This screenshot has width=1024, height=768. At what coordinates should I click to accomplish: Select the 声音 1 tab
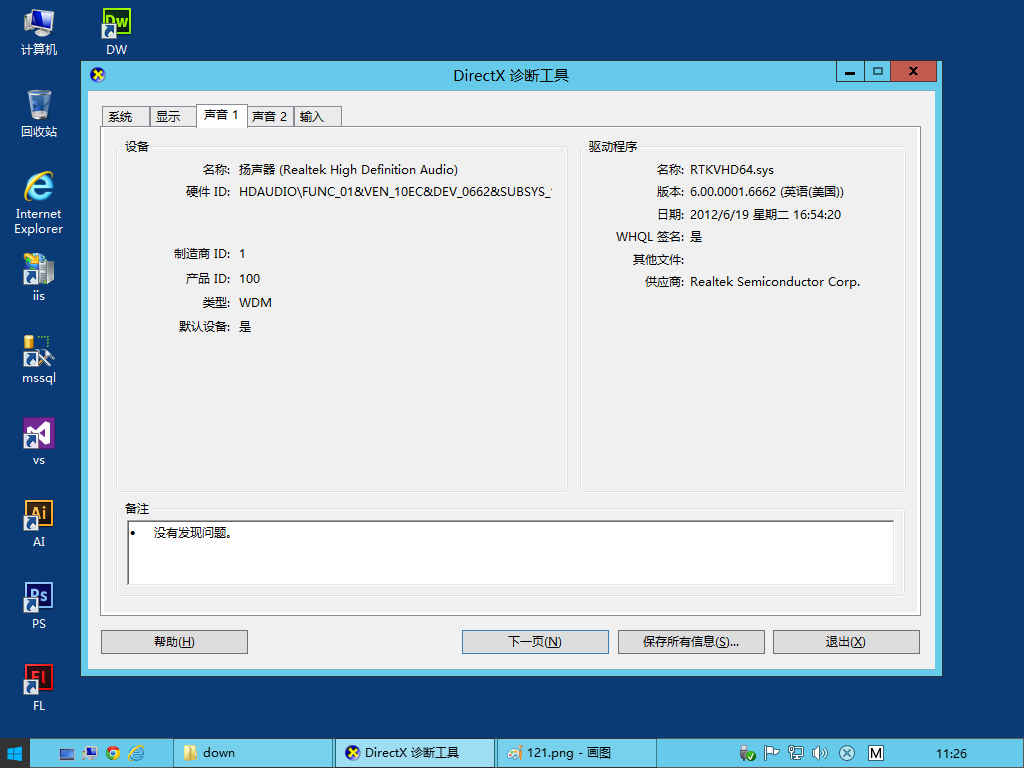221,115
